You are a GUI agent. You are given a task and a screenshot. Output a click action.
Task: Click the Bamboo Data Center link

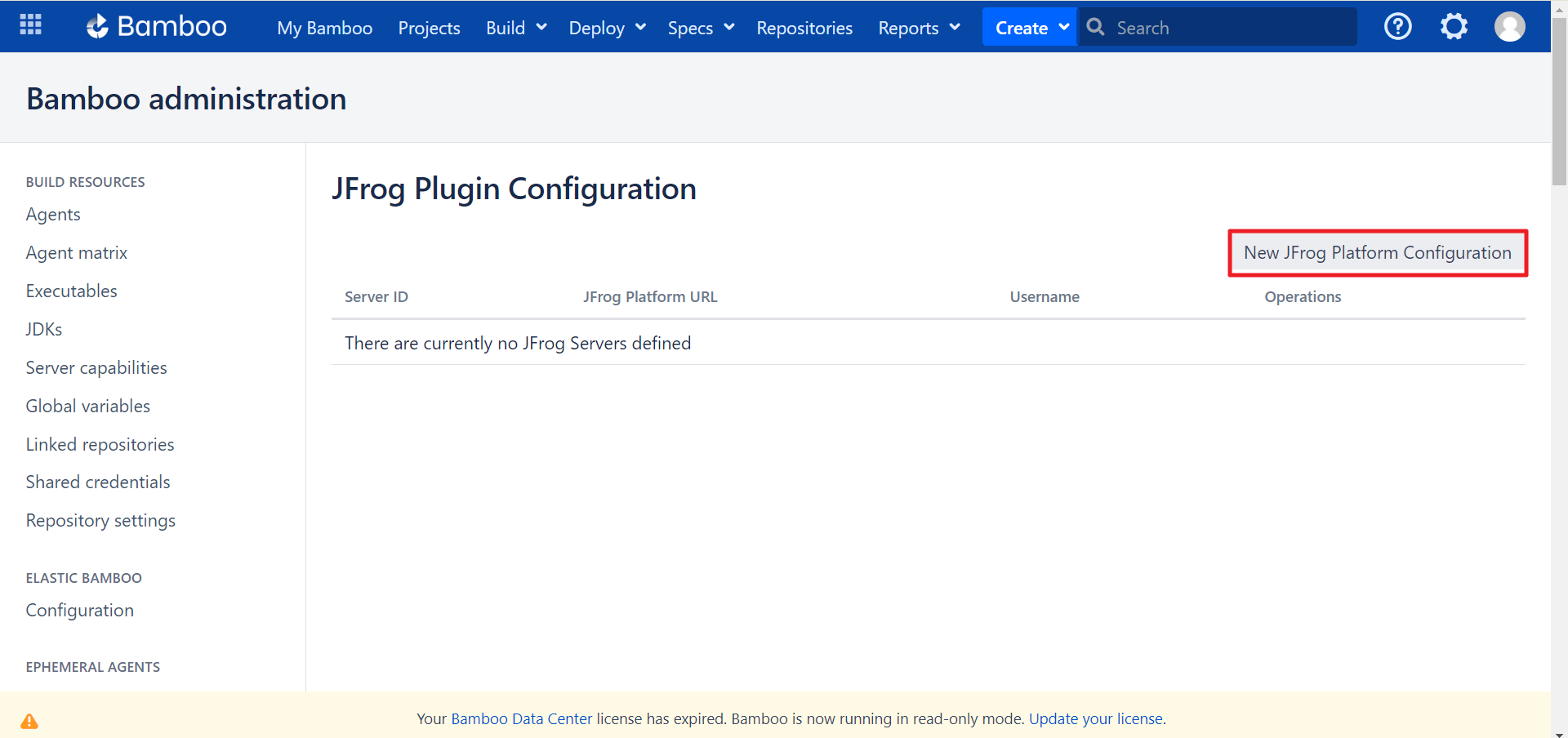pyautogui.click(x=522, y=718)
